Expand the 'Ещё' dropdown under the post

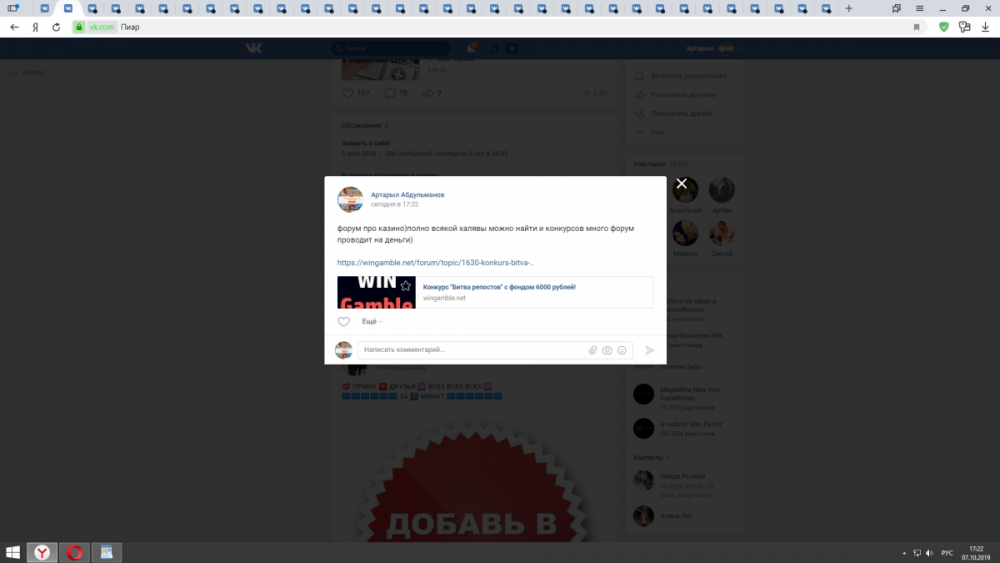[x=372, y=321]
